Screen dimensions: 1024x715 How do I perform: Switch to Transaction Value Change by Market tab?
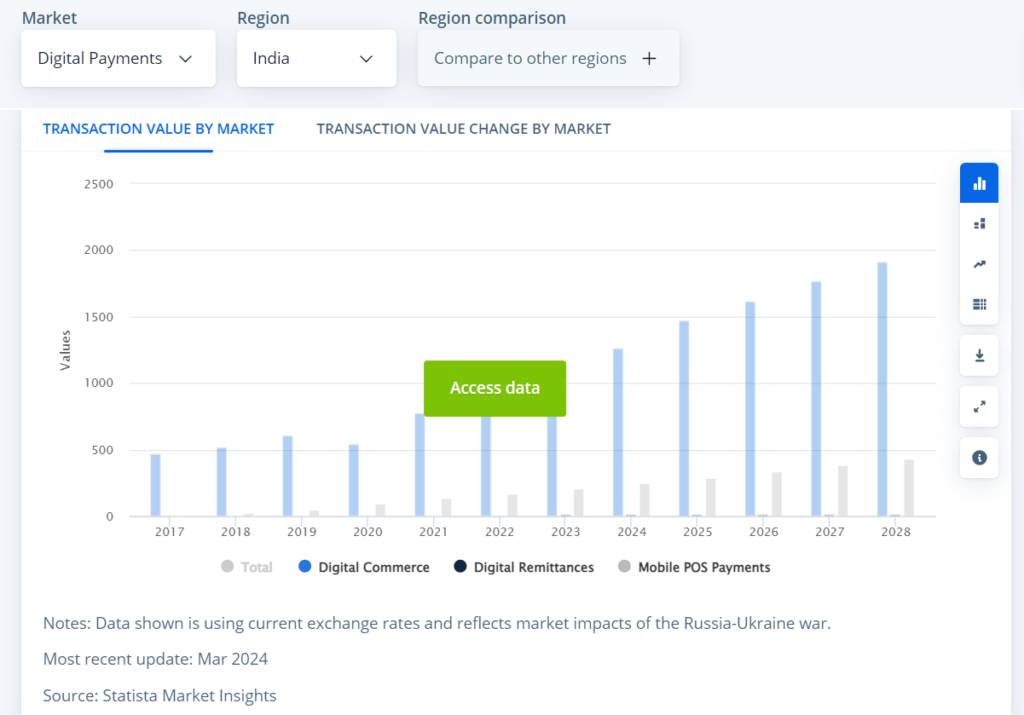tap(464, 129)
